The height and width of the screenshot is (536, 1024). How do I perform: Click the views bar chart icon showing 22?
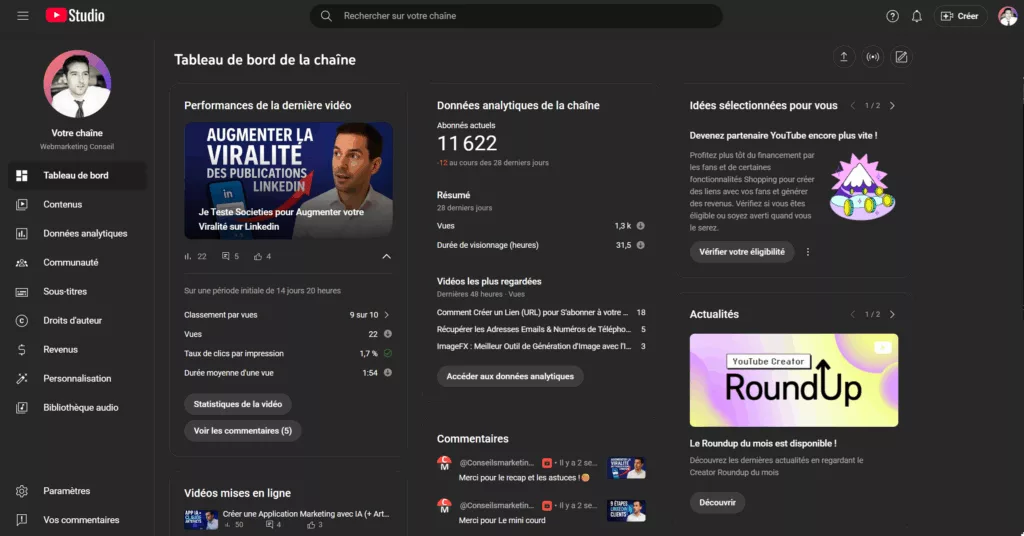pos(188,257)
